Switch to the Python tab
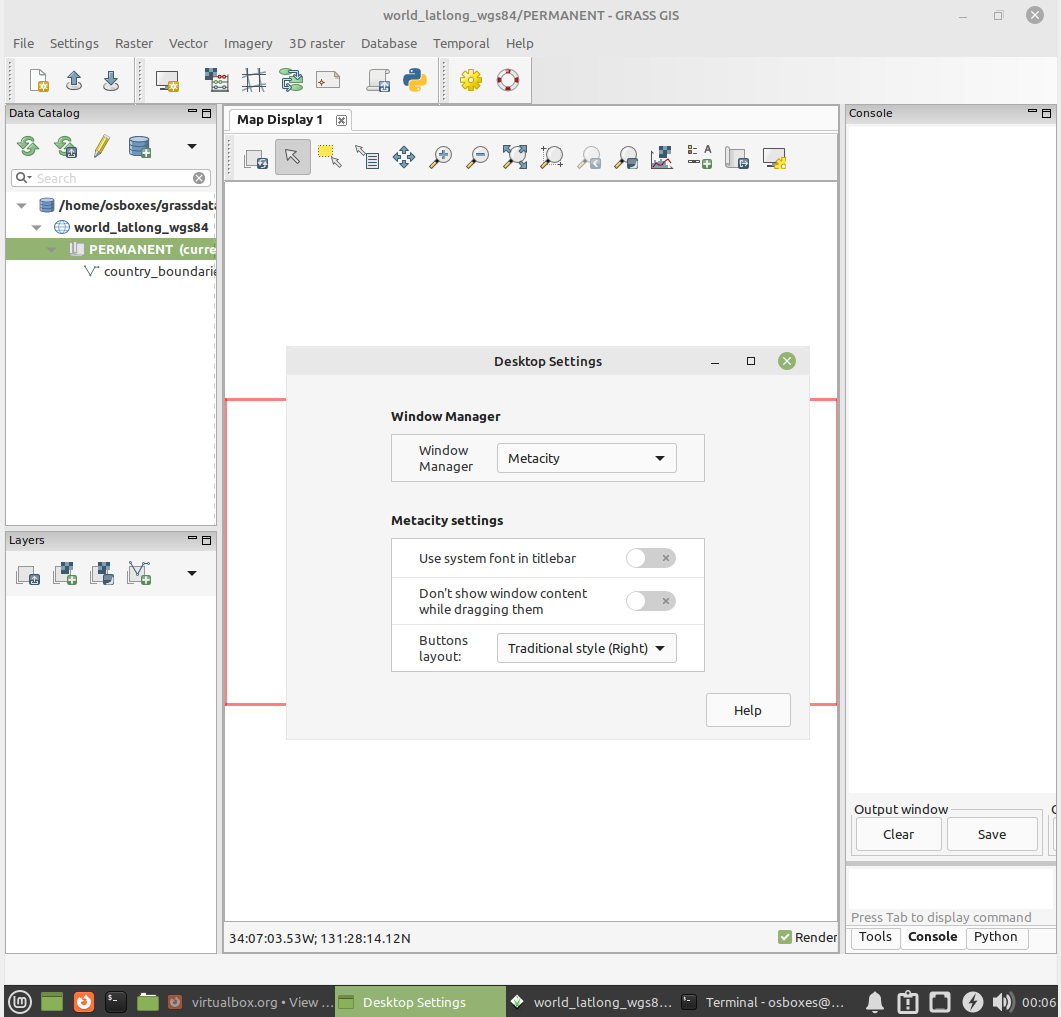The image size is (1061, 1017). pos(996,936)
